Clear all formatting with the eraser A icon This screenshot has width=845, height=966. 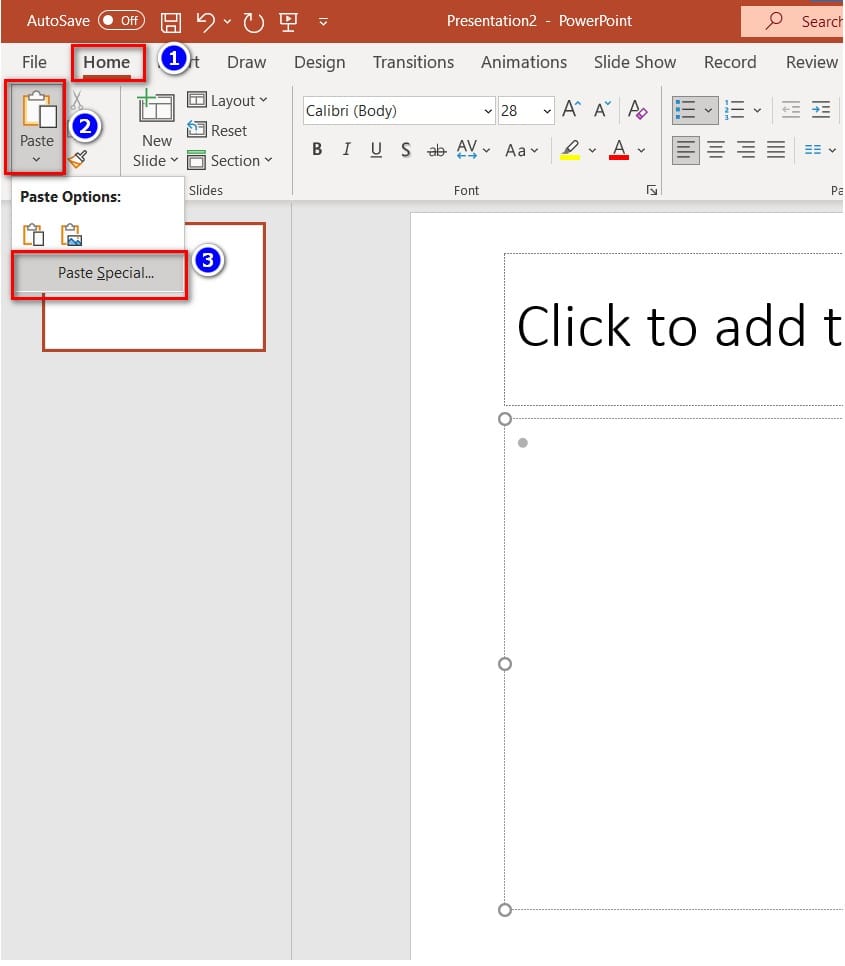pos(637,110)
